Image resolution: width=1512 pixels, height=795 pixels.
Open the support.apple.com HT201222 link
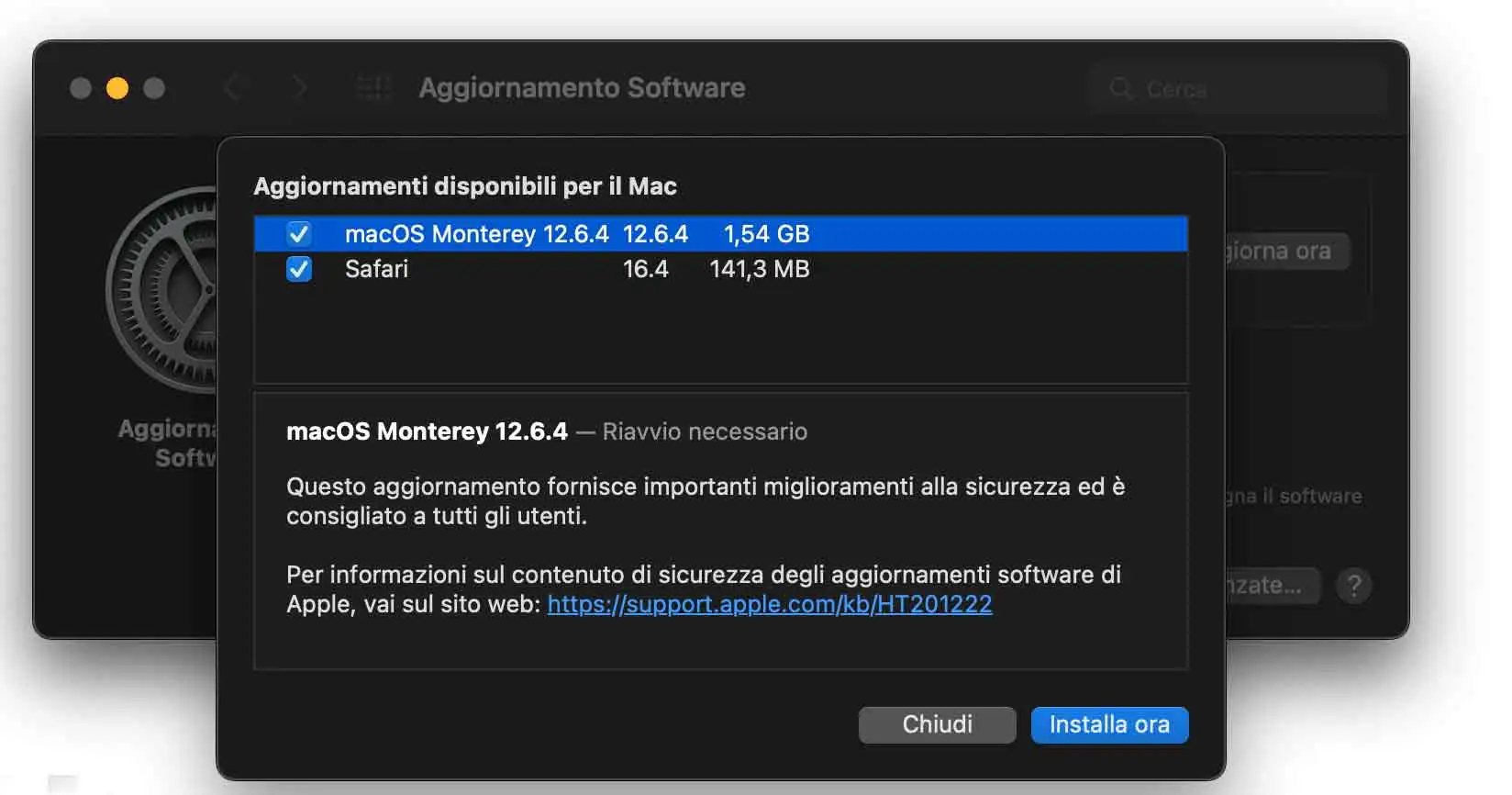769,604
